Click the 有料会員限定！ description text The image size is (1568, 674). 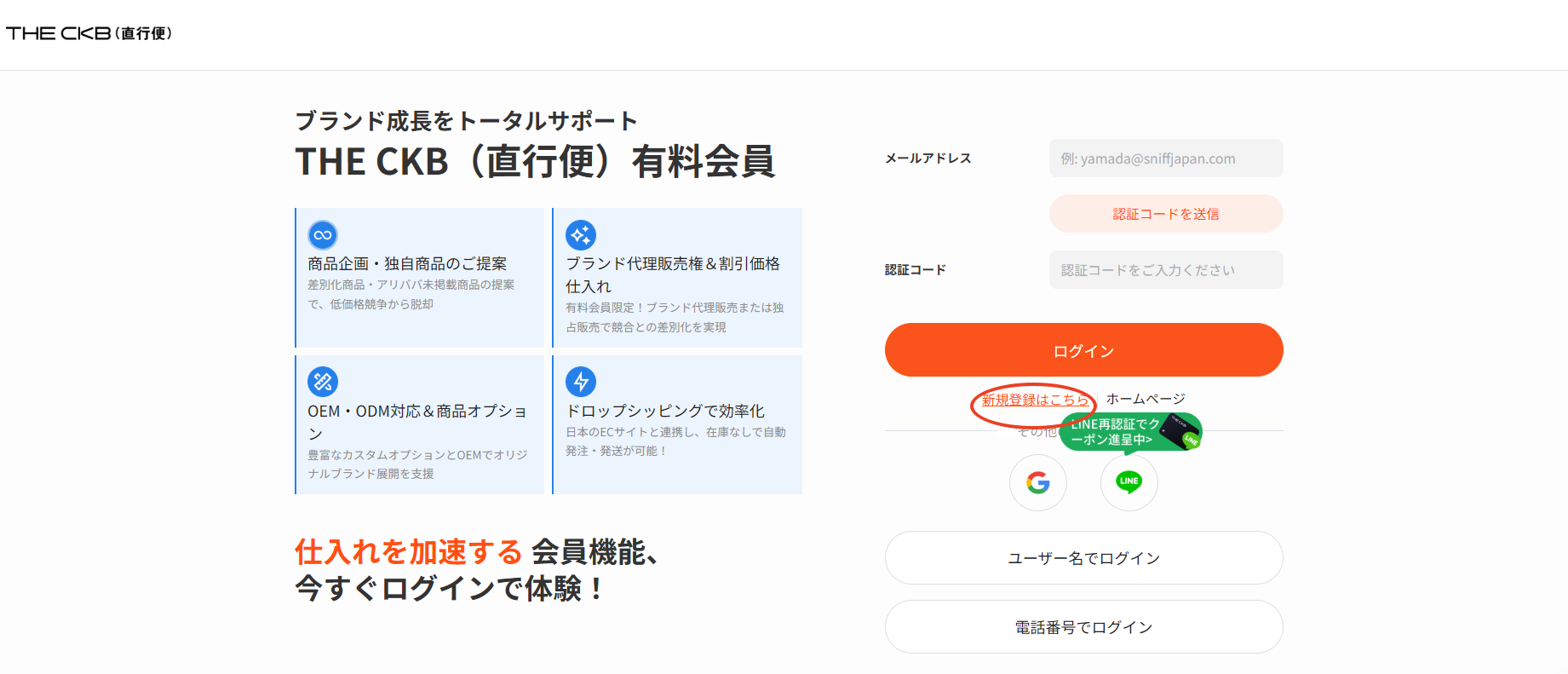[675, 317]
